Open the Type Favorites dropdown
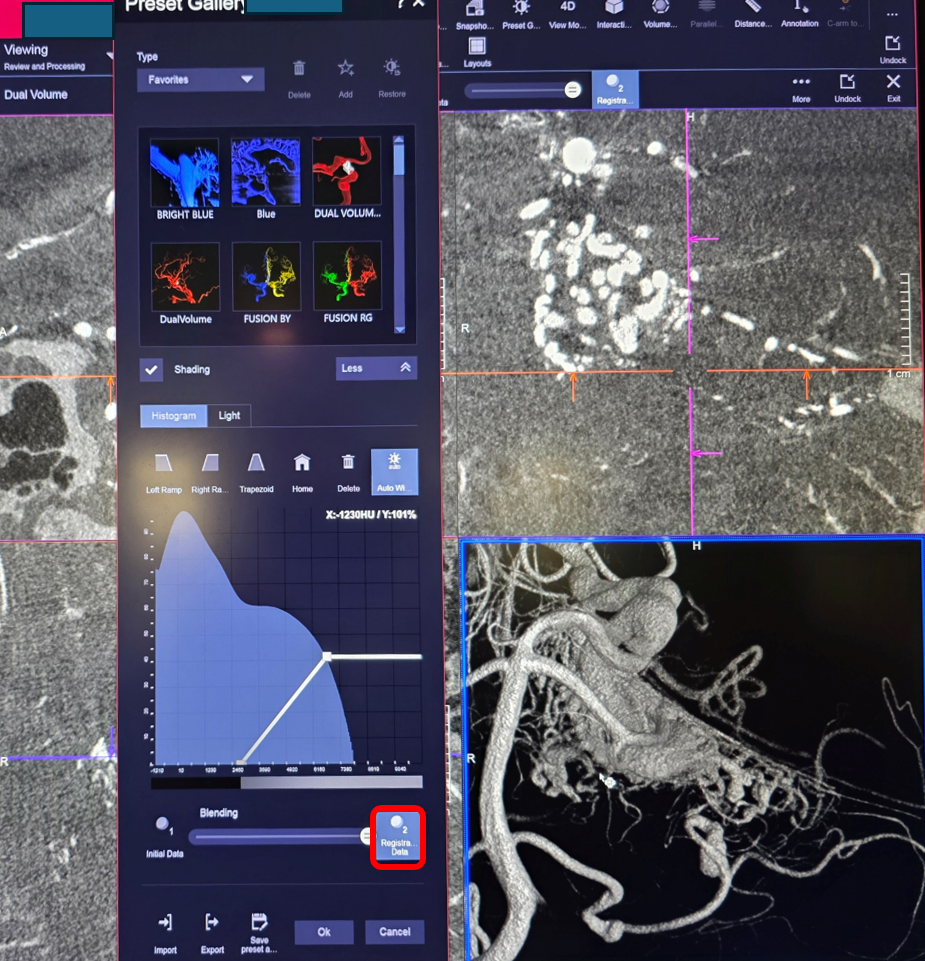This screenshot has width=925, height=961. pyautogui.click(x=201, y=80)
